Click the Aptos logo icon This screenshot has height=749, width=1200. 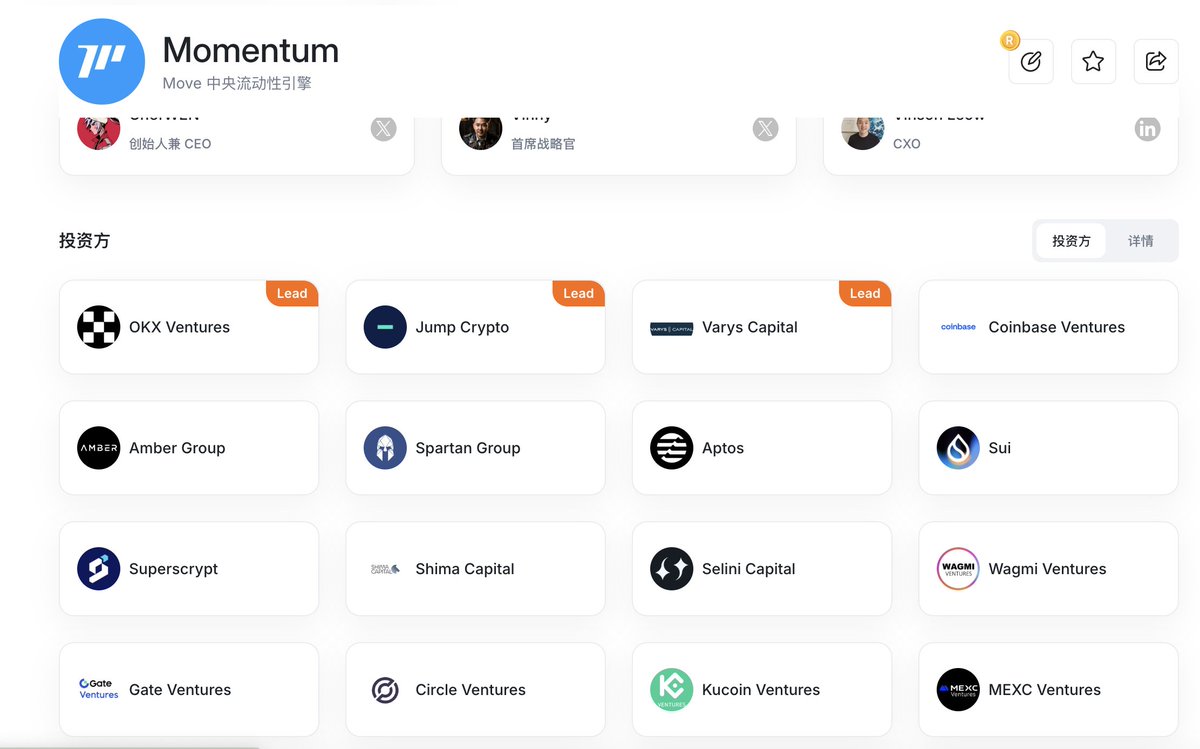[x=672, y=448]
